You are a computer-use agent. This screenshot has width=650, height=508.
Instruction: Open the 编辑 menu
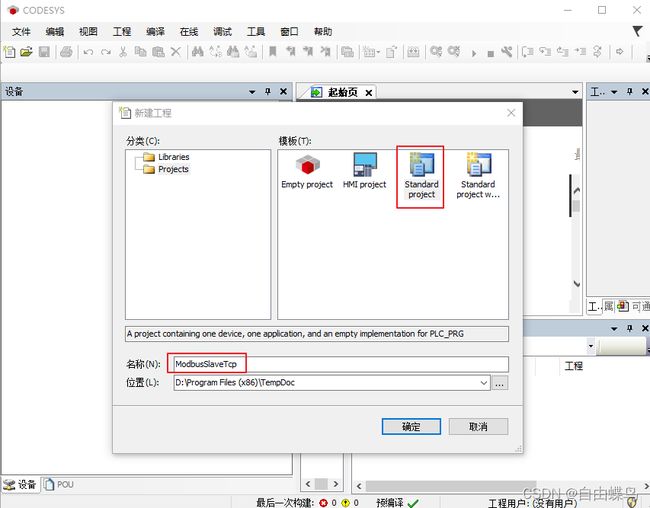tap(54, 32)
